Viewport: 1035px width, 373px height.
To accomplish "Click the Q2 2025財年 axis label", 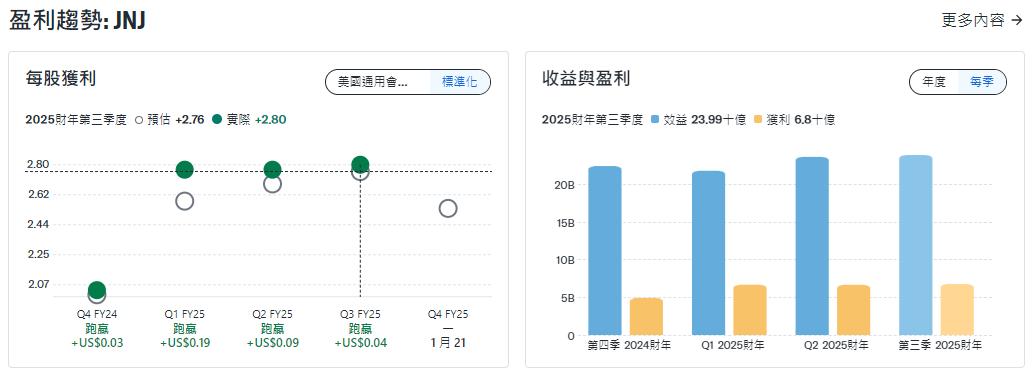I will pyautogui.click(x=836, y=345).
